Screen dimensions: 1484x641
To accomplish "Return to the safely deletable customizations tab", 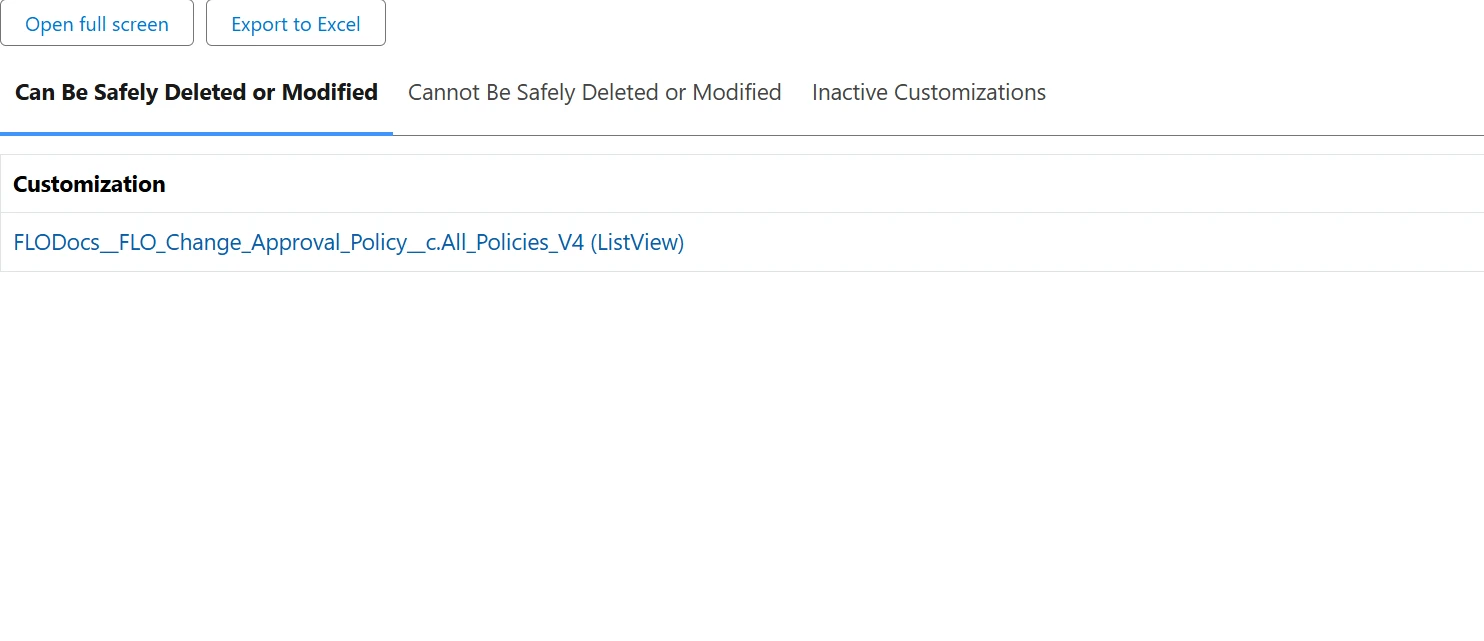I will coord(196,92).
